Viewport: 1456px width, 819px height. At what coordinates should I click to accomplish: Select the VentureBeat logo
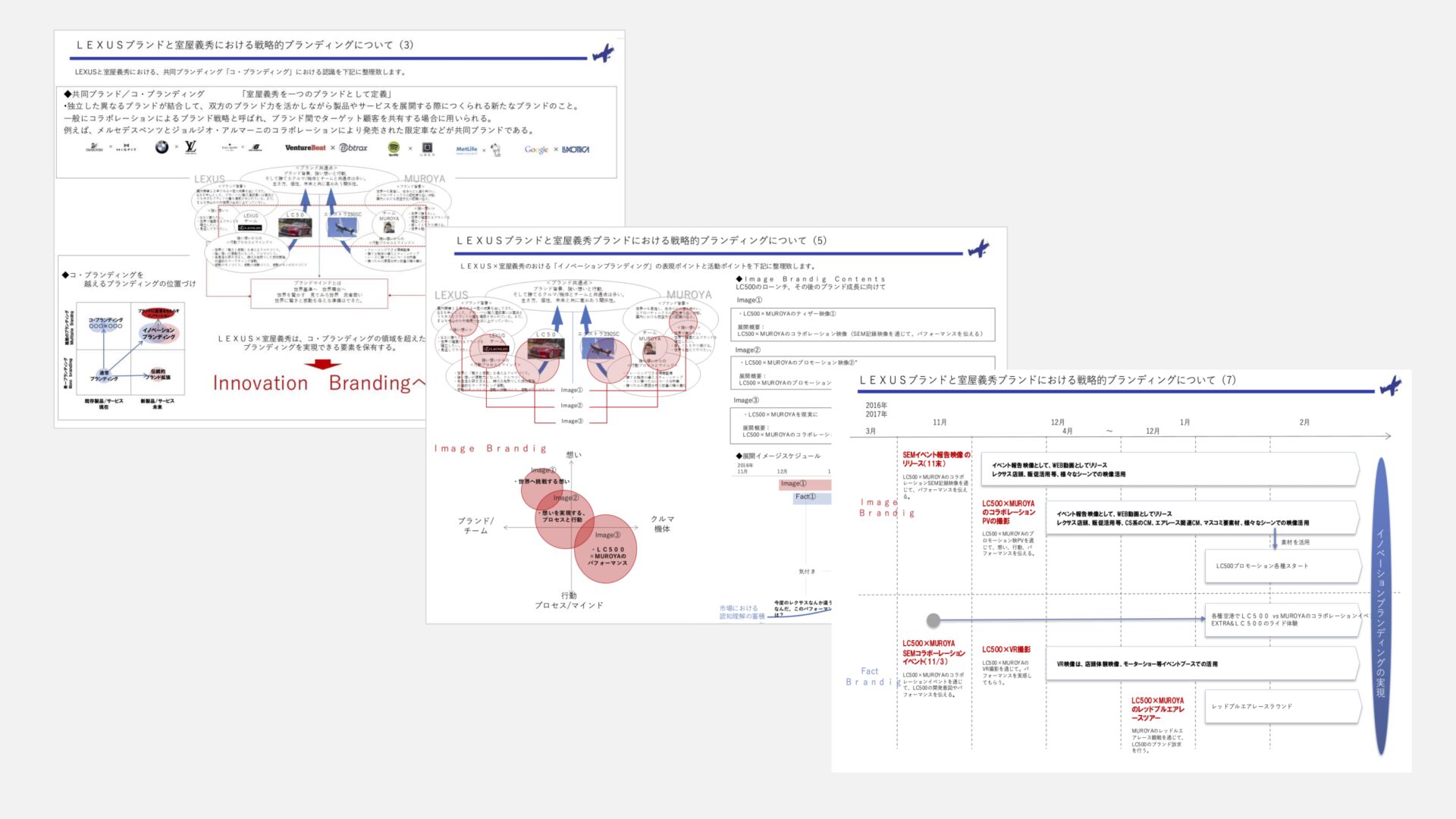305,148
